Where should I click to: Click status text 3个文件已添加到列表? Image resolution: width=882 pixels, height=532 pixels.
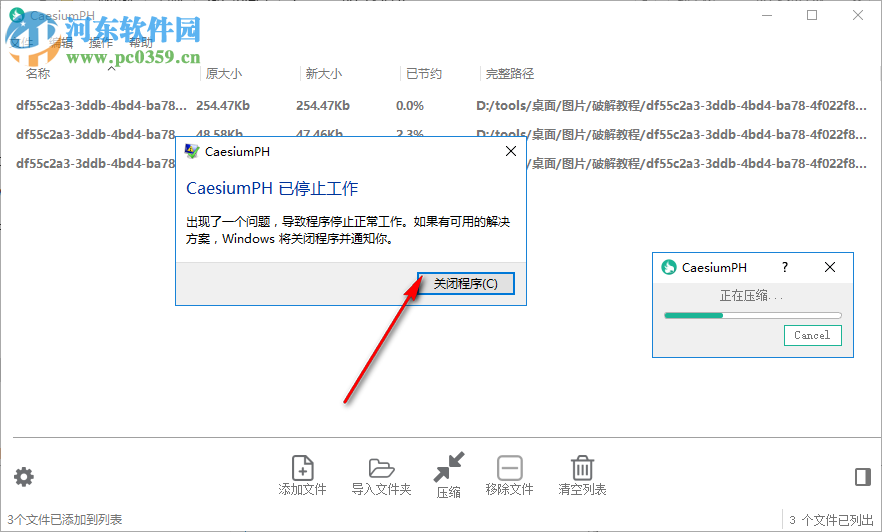[65, 520]
